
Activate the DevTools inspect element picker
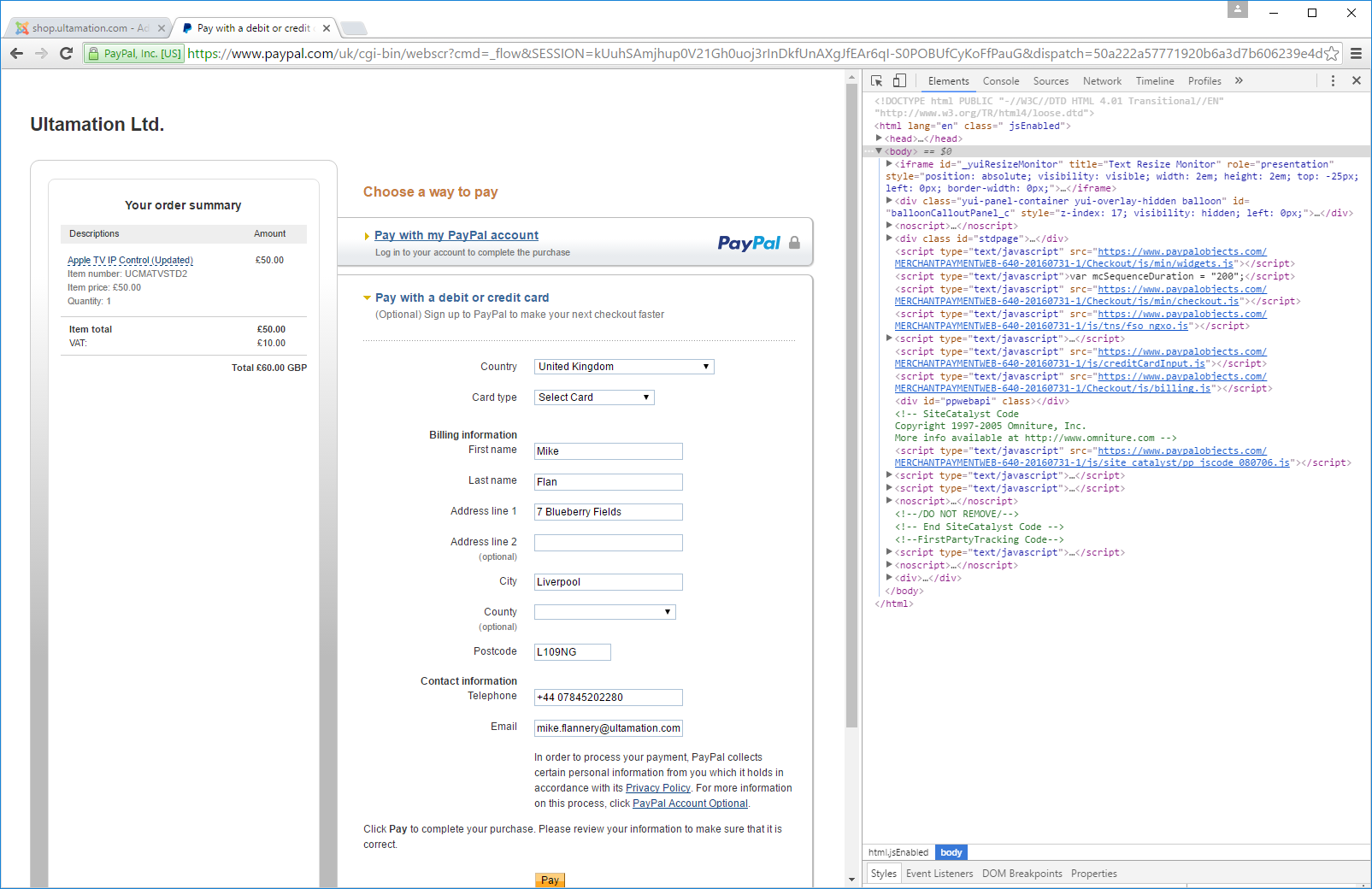(x=876, y=80)
